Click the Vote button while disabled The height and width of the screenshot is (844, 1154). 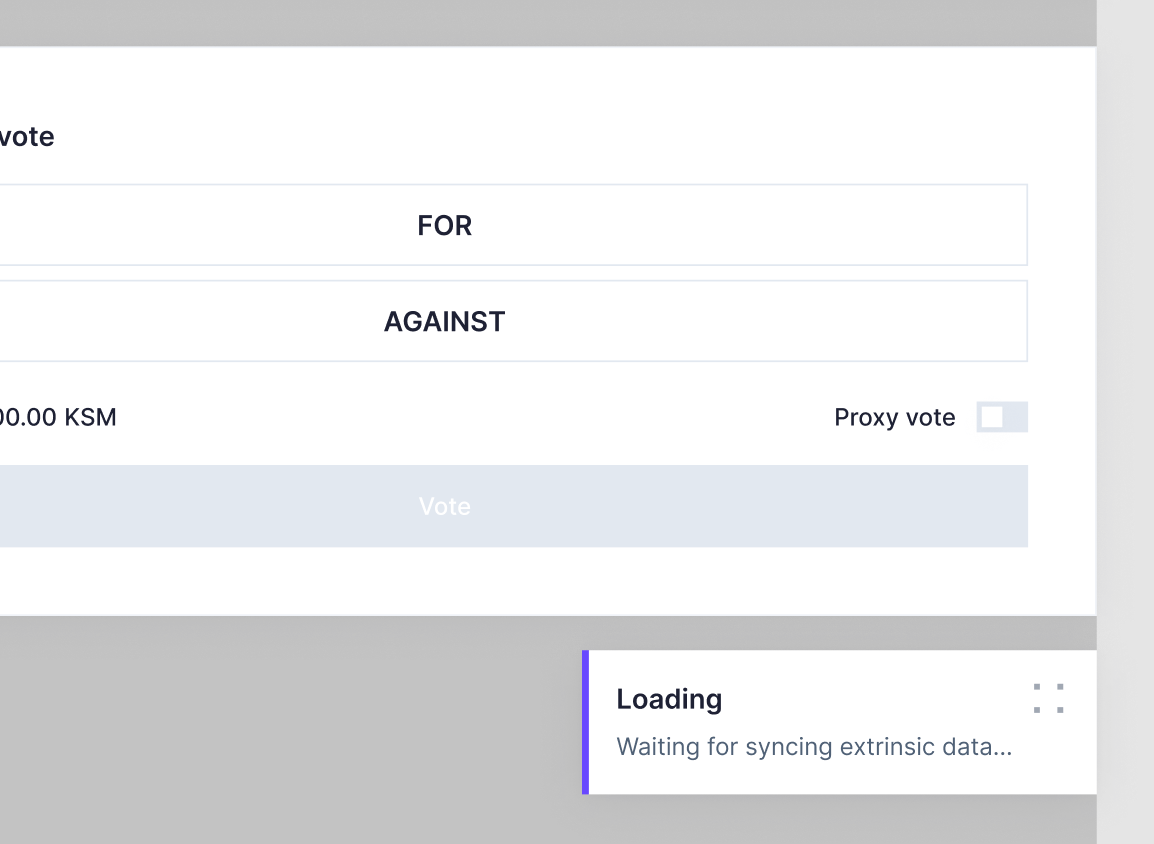coord(444,506)
